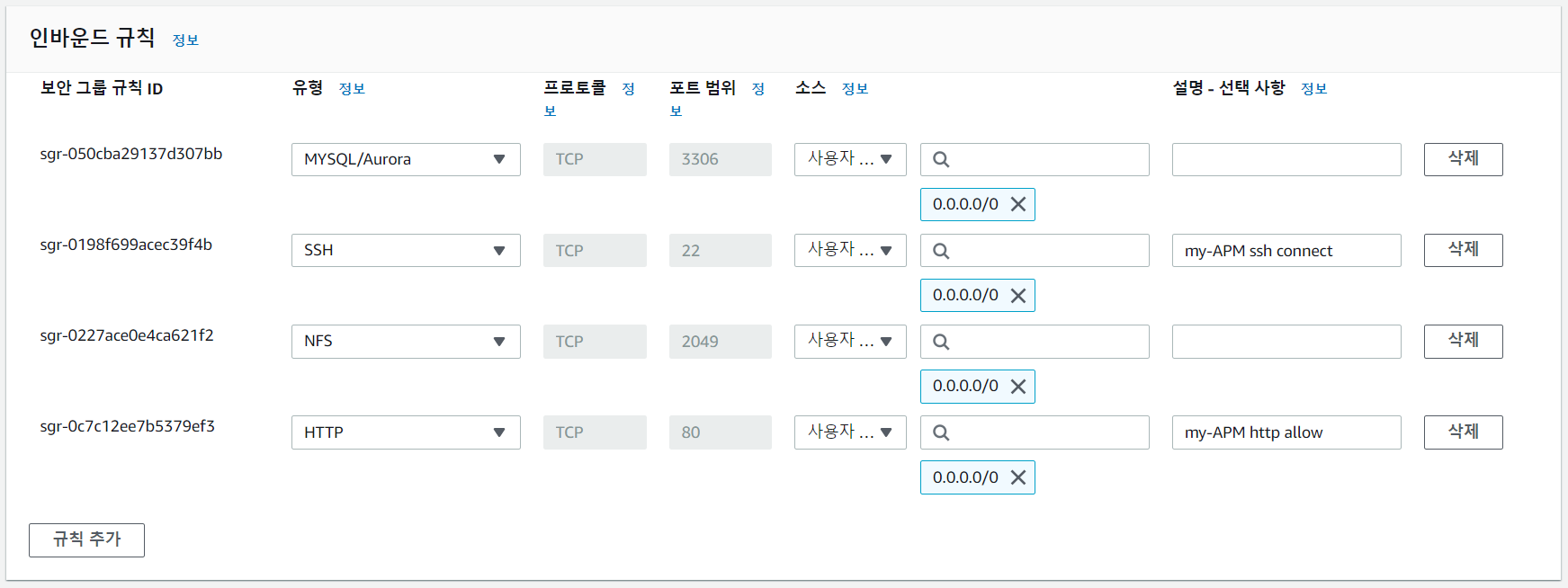Viewport: 1568px width, 588px height.
Task: Open the SSH type dropdown
Action: [406, 250]
